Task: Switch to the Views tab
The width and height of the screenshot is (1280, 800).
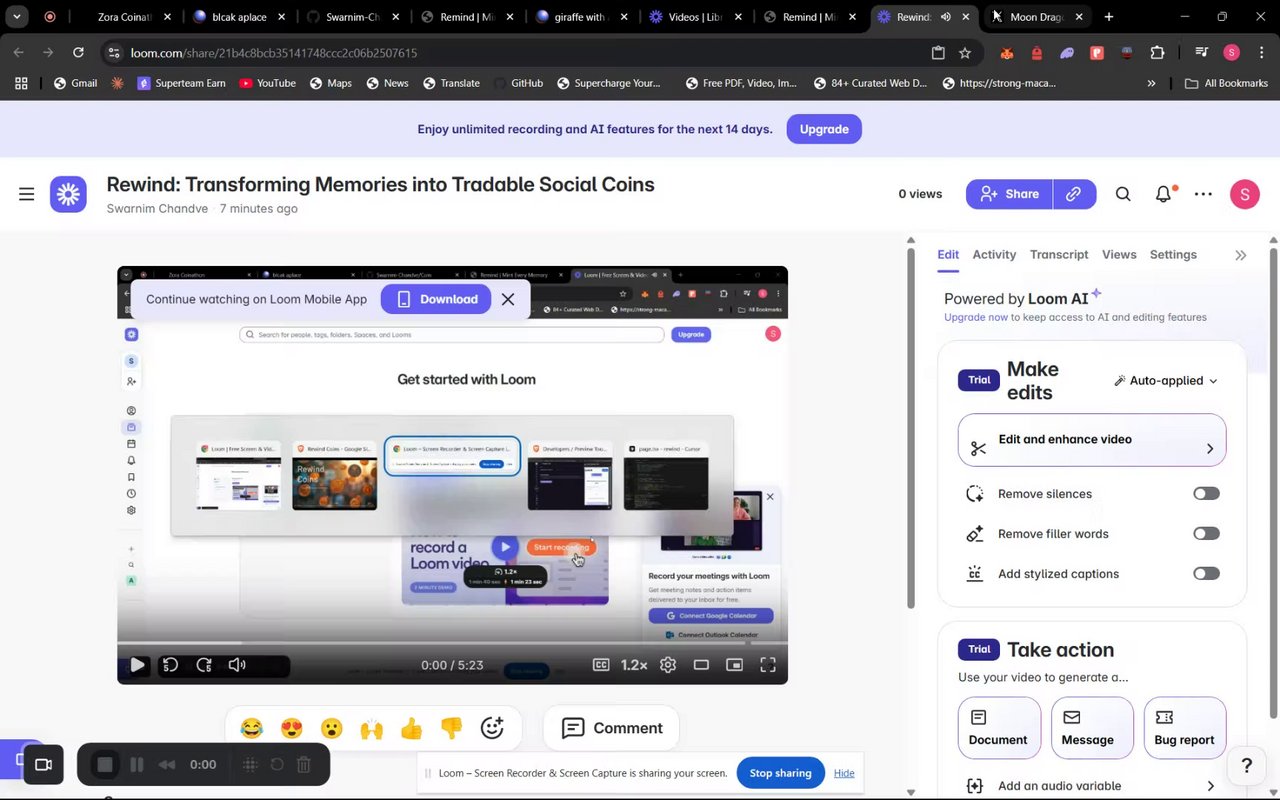Action: (1119, 255)
